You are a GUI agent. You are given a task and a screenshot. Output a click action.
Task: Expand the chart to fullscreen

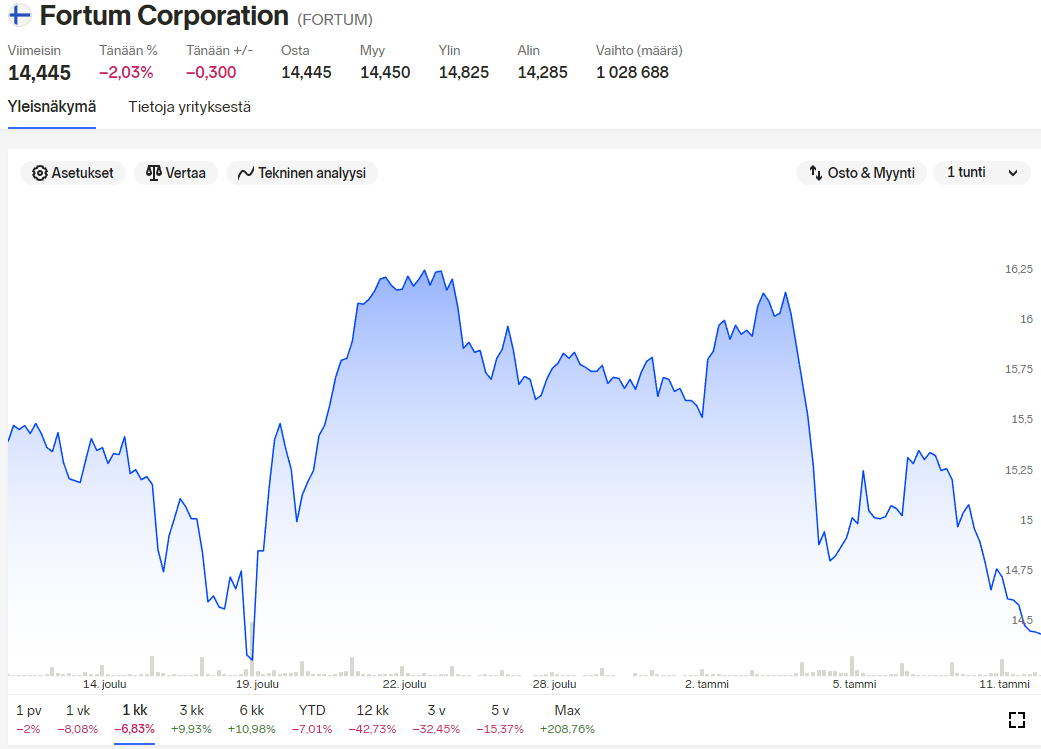pyautogui.click(x=1017, y=720)
